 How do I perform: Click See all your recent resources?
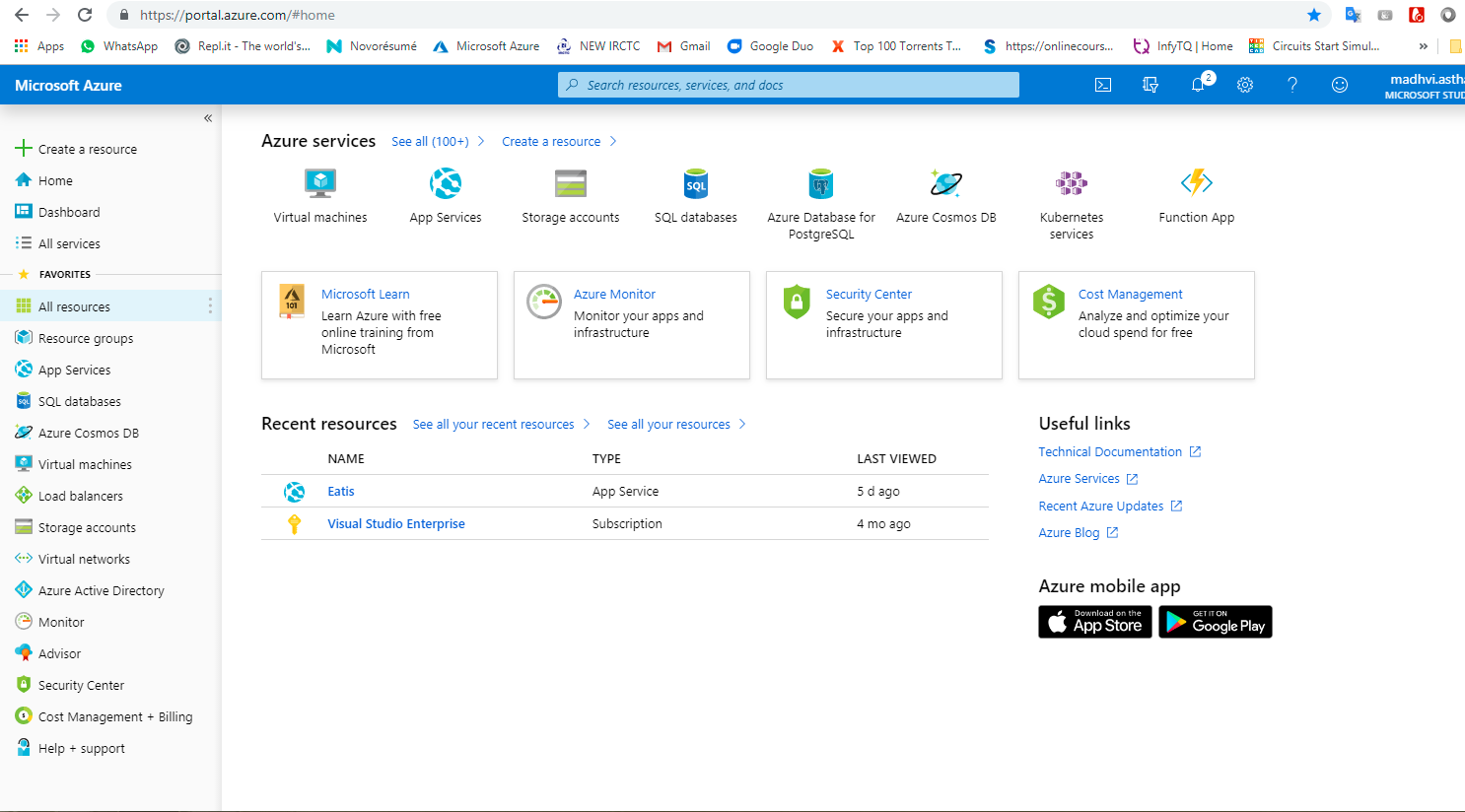pyautogui.click(x=493, y=425)
